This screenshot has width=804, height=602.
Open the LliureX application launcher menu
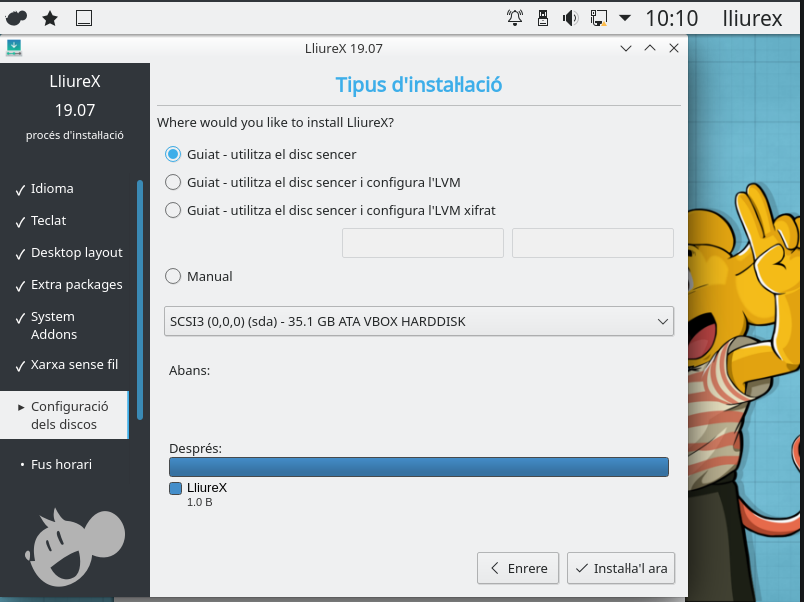coord(17,17)
